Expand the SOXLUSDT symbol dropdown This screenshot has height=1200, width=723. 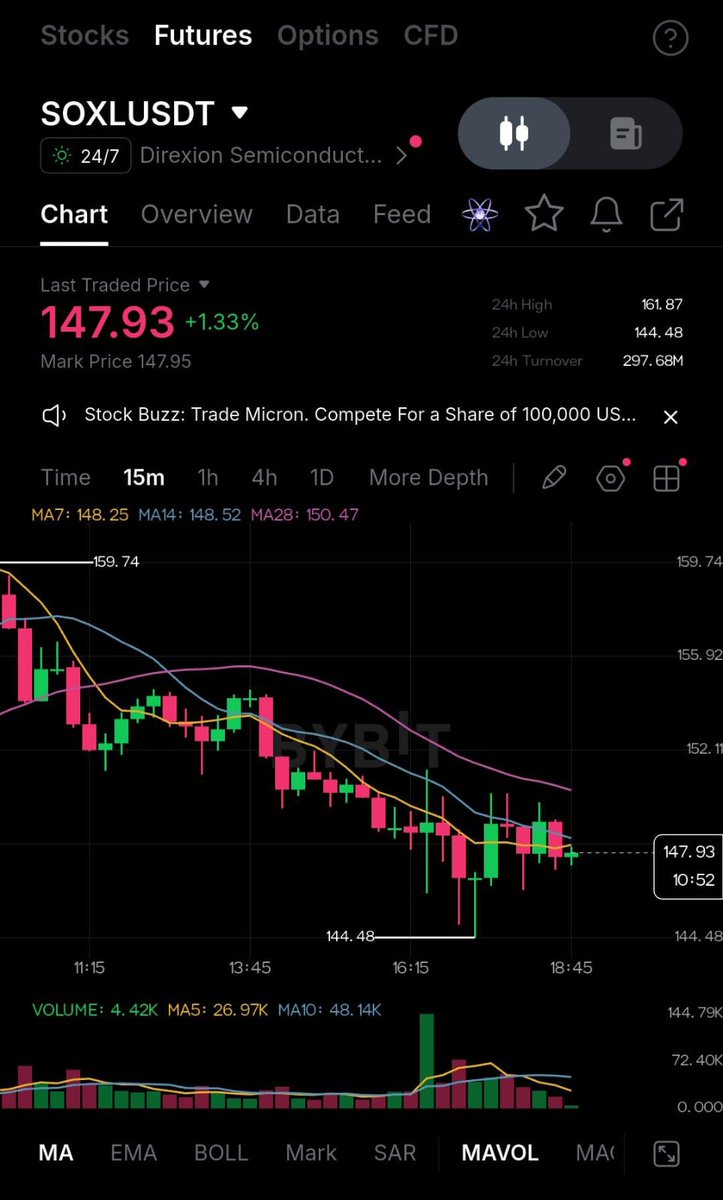tap(239, 112)
